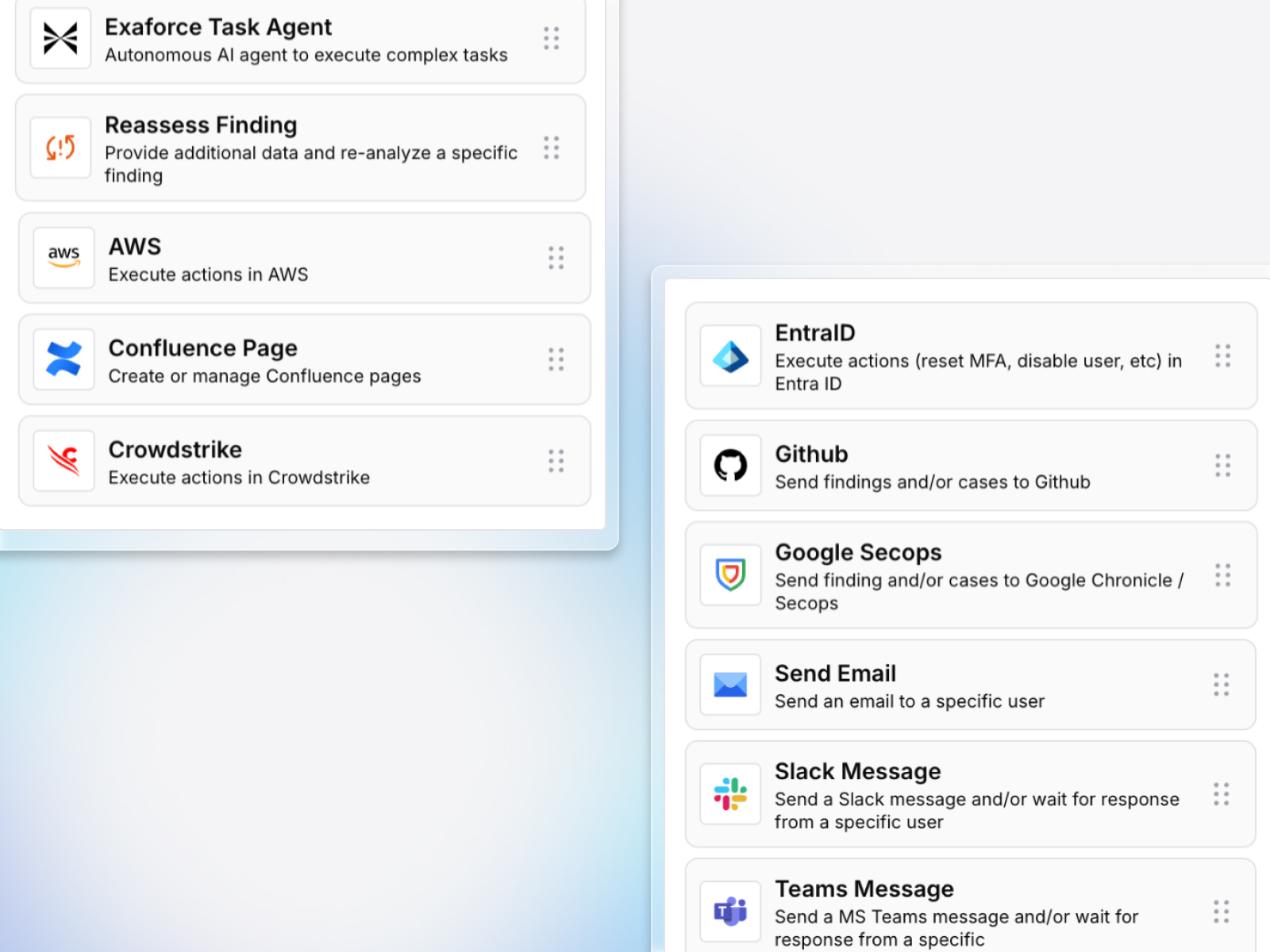Click the drag handle on Confluence Page

556,359
